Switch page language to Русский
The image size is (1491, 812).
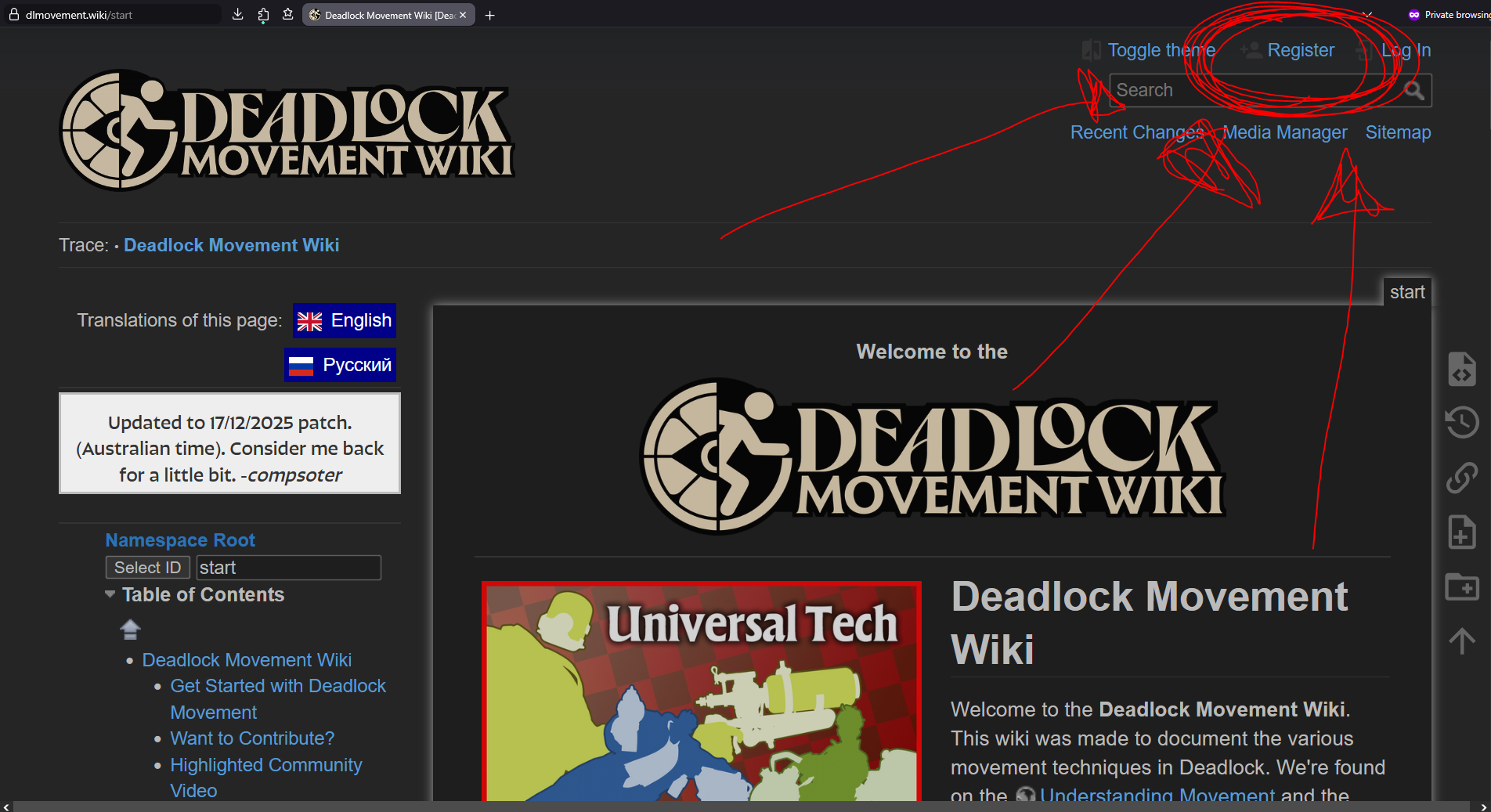pyautogui.click(x=340, y=364)
